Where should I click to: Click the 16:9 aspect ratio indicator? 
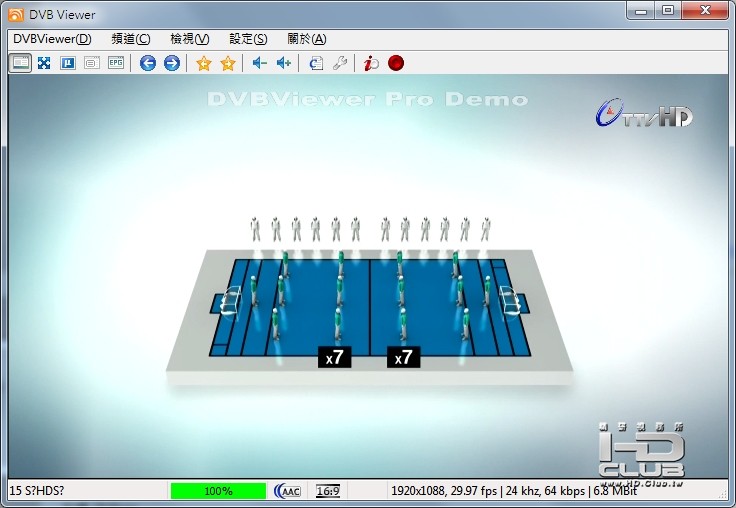[328, 491]
